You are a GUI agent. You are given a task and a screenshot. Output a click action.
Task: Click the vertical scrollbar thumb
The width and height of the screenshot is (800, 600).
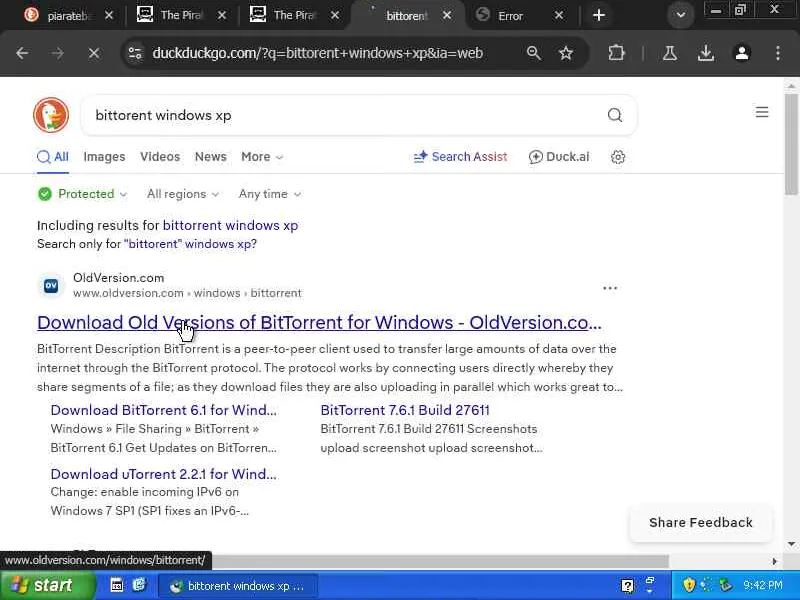(x=791, y=144)
